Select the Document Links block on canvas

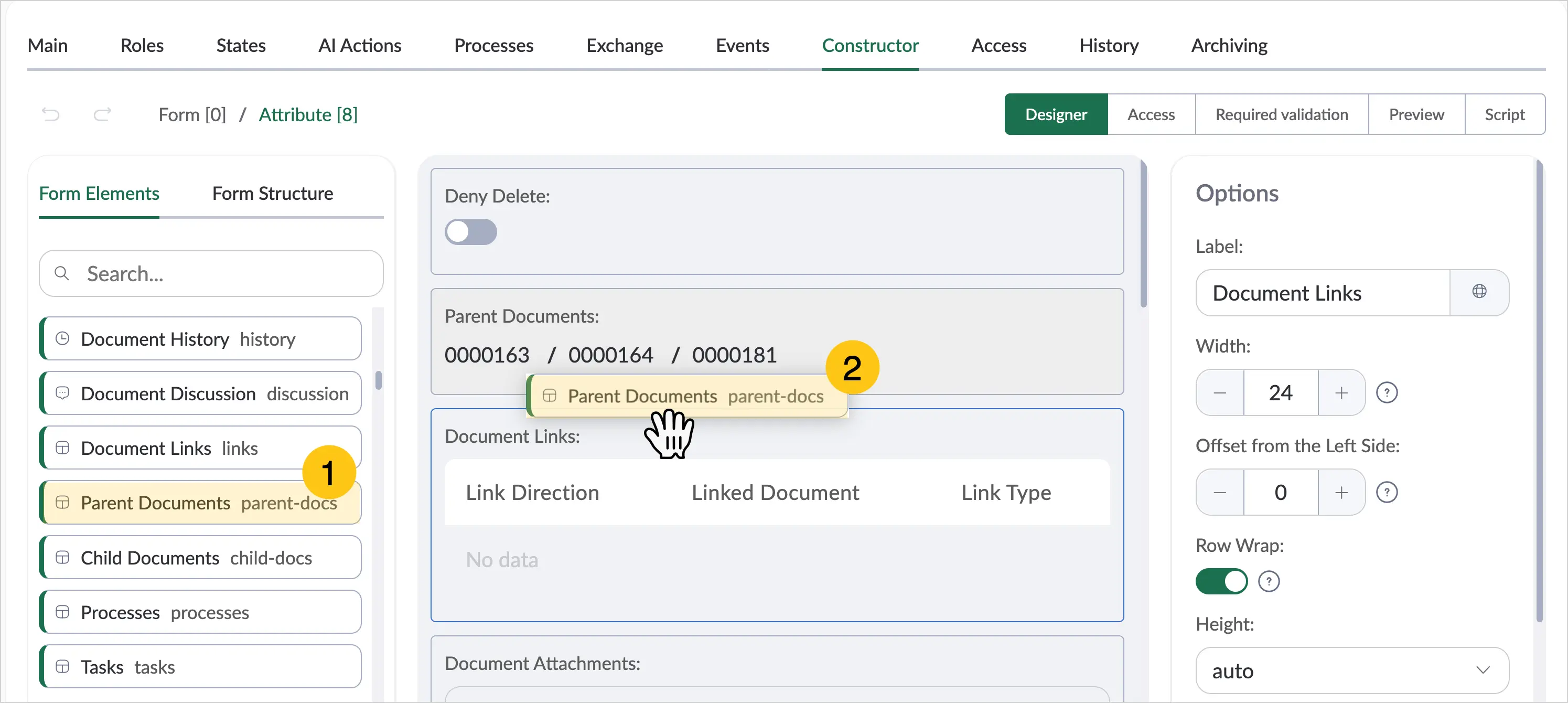[777, 515]
